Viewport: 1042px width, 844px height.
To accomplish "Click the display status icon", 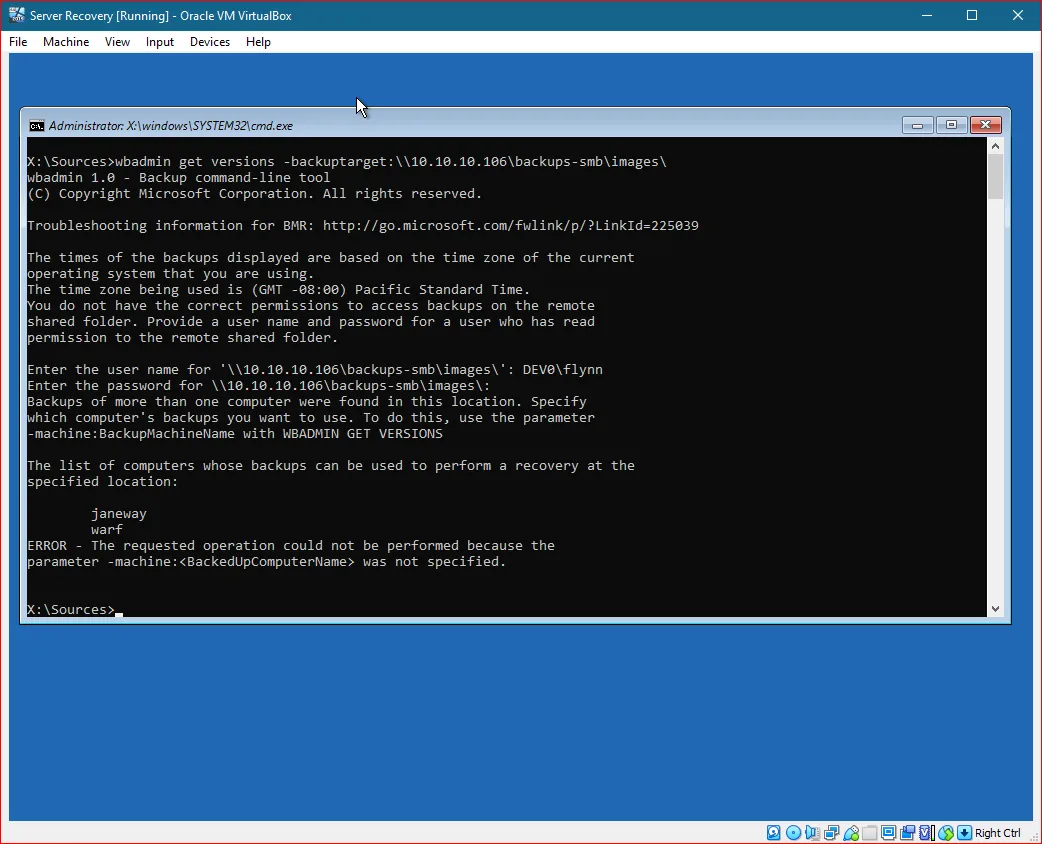I will coord(887,832).
